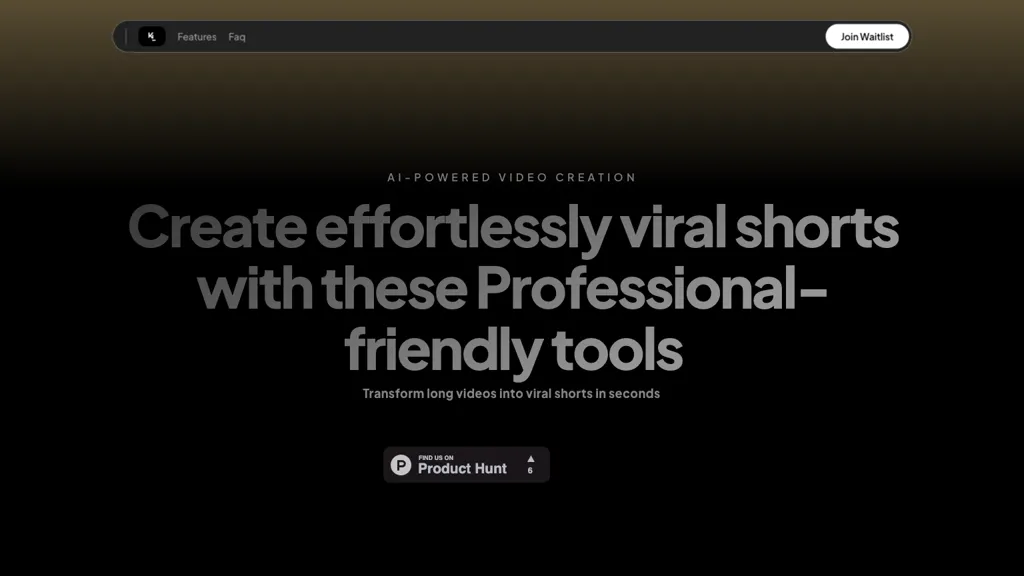The height and width of the screenshot is (576, 1024).
Task: Click the vertical divider left of the navbar logo
Action: 126,37
